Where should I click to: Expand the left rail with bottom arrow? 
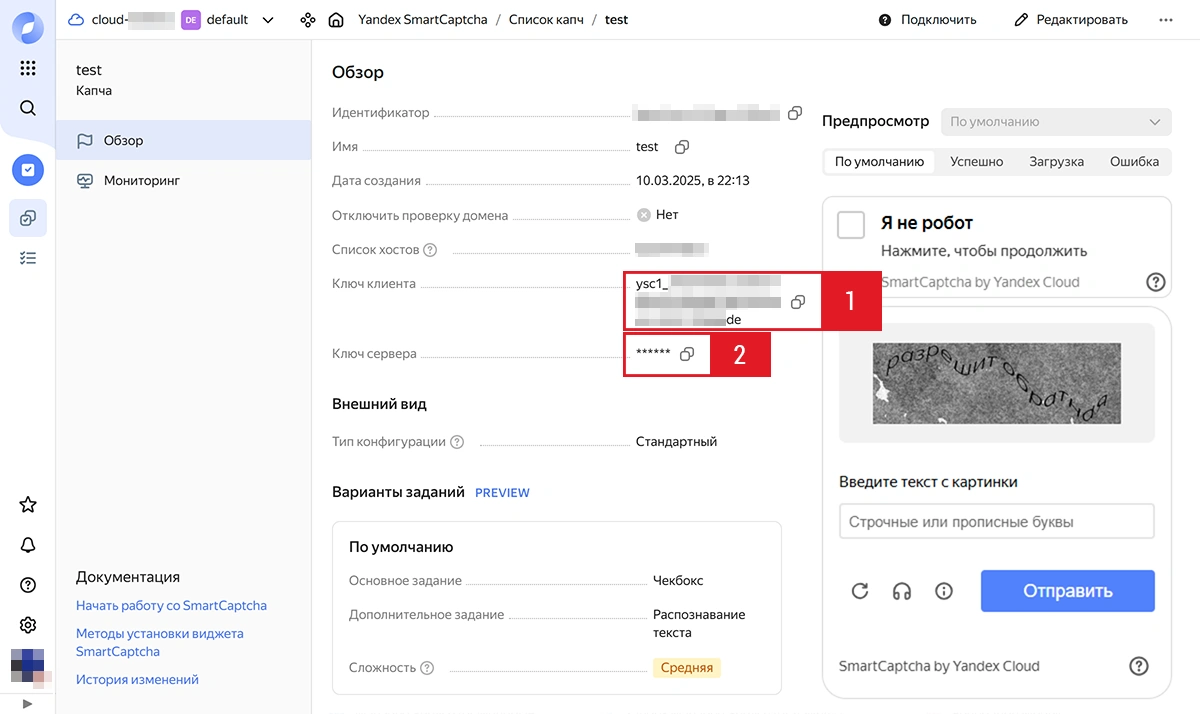28,703
